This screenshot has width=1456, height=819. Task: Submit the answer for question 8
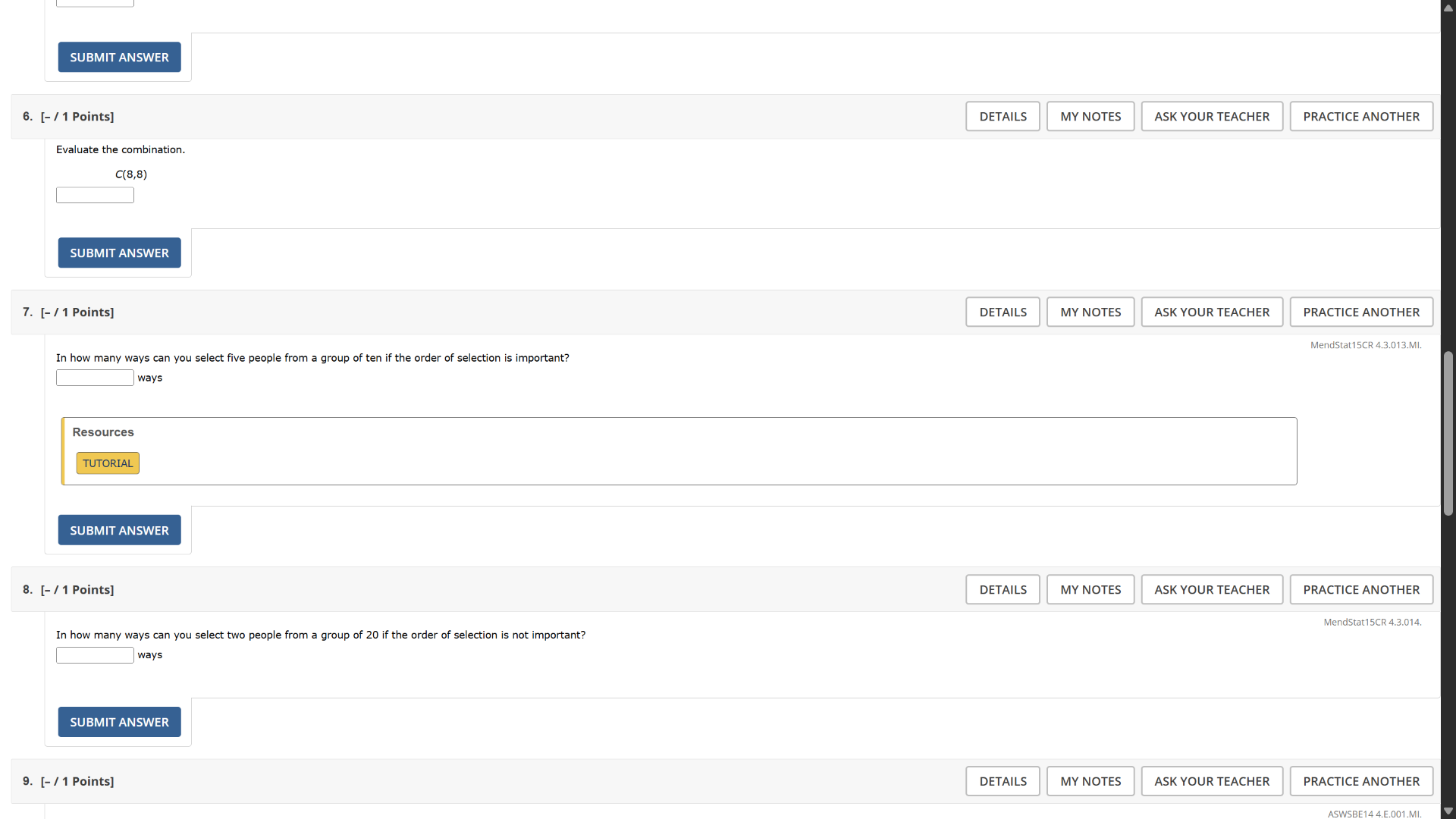119,722
